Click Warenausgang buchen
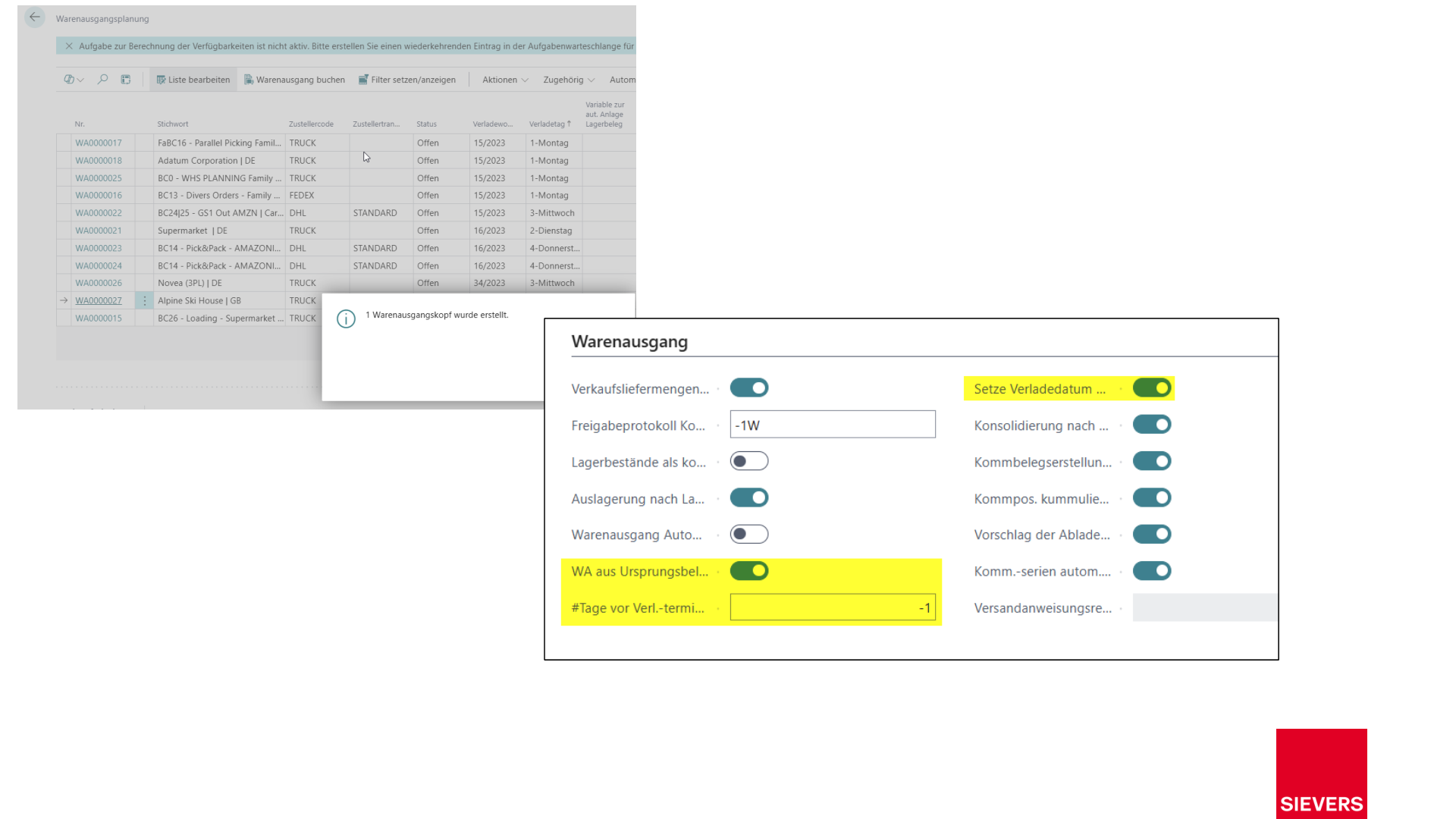1456x819 pixels. click(x=294, y=80)
